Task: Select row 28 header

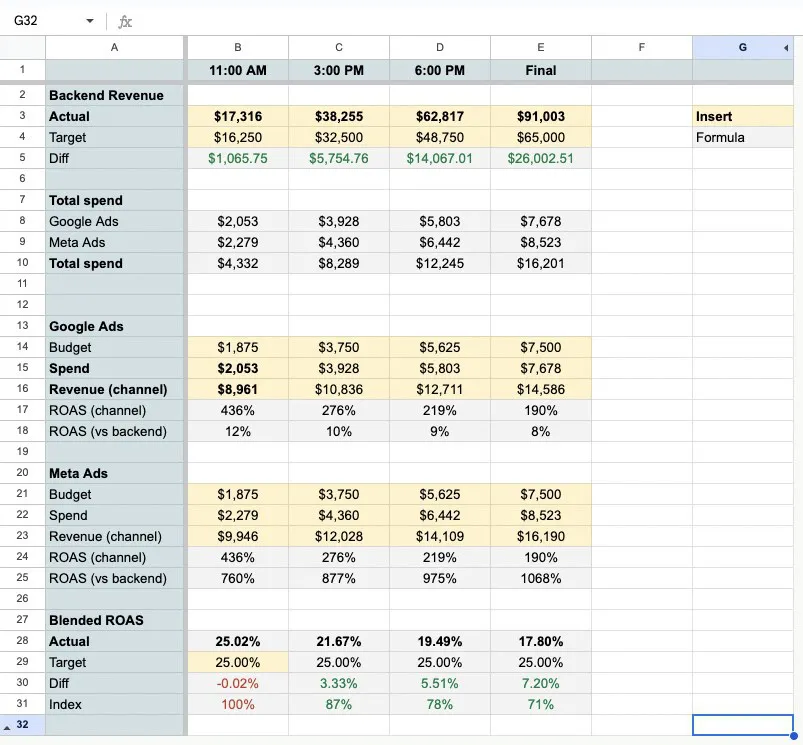Action: tap(22, 641)
